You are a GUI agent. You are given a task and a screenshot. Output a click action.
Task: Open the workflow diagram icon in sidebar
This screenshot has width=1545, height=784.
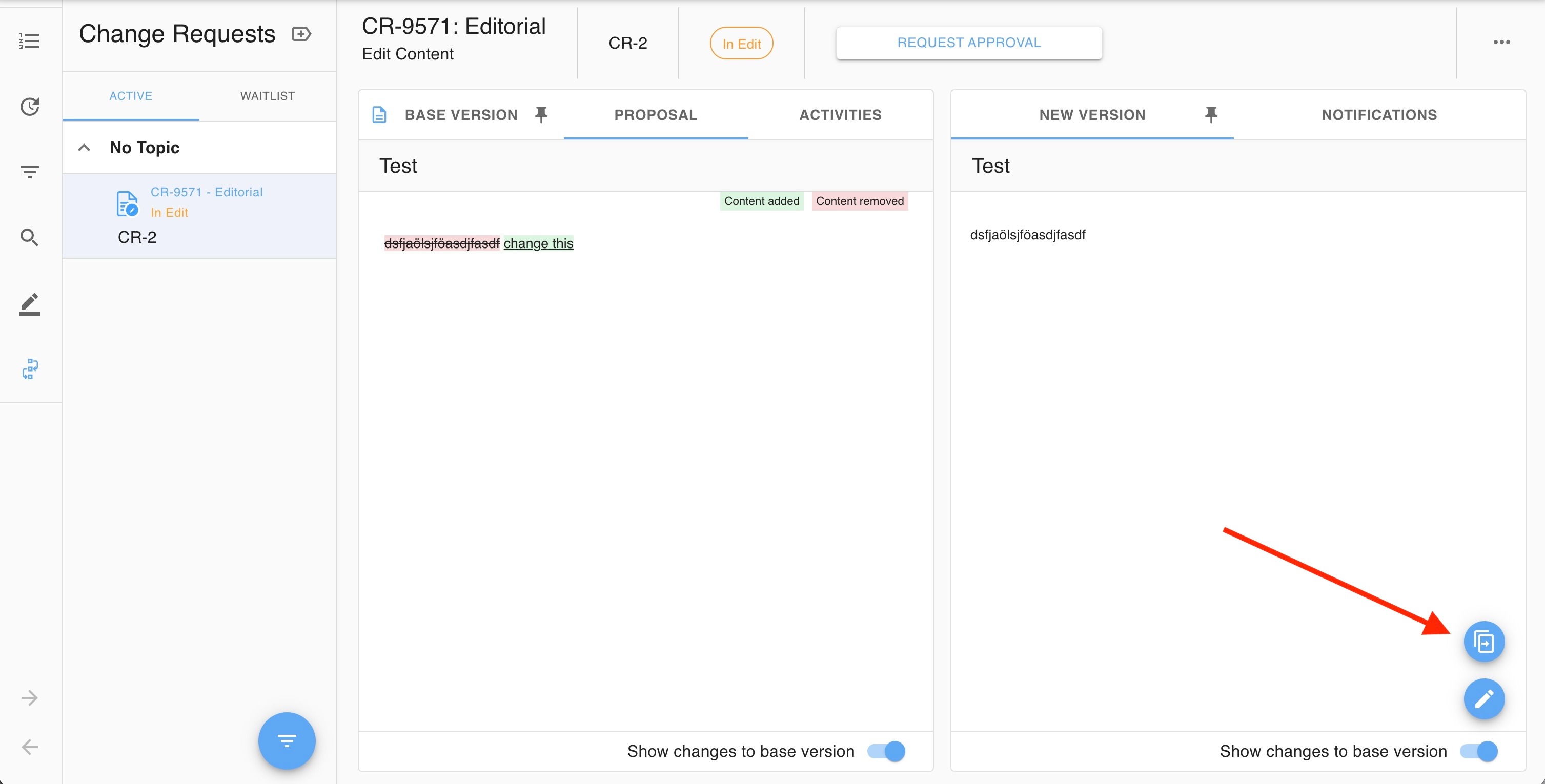(x=30, y=368)
